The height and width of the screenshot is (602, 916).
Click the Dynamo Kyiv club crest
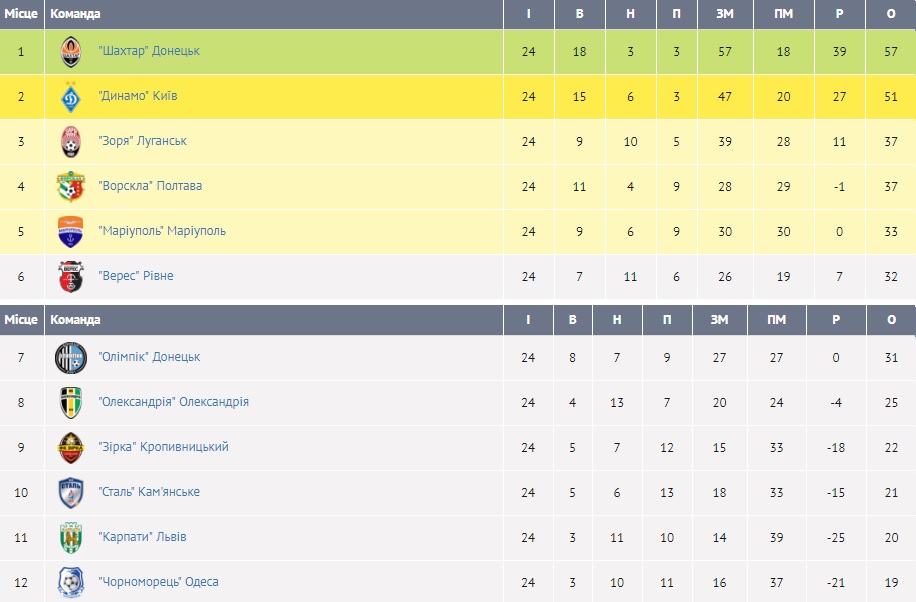70,96
